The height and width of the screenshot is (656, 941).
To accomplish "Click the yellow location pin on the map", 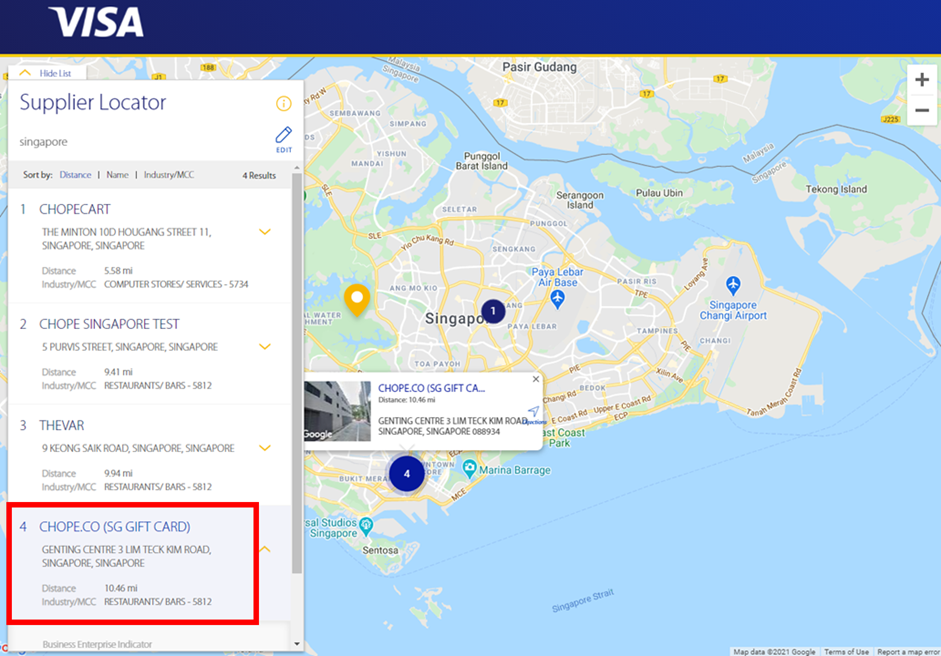I will click(x=356, y=300).
